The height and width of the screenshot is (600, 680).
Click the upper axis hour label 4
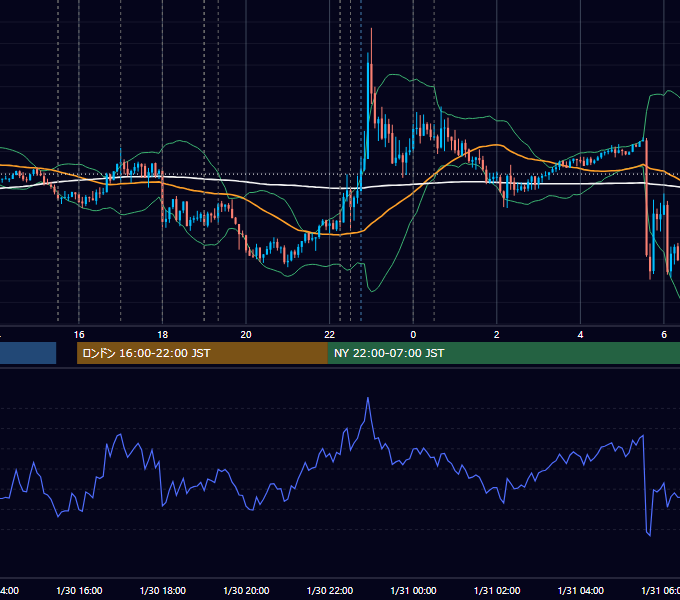point(580,335)
